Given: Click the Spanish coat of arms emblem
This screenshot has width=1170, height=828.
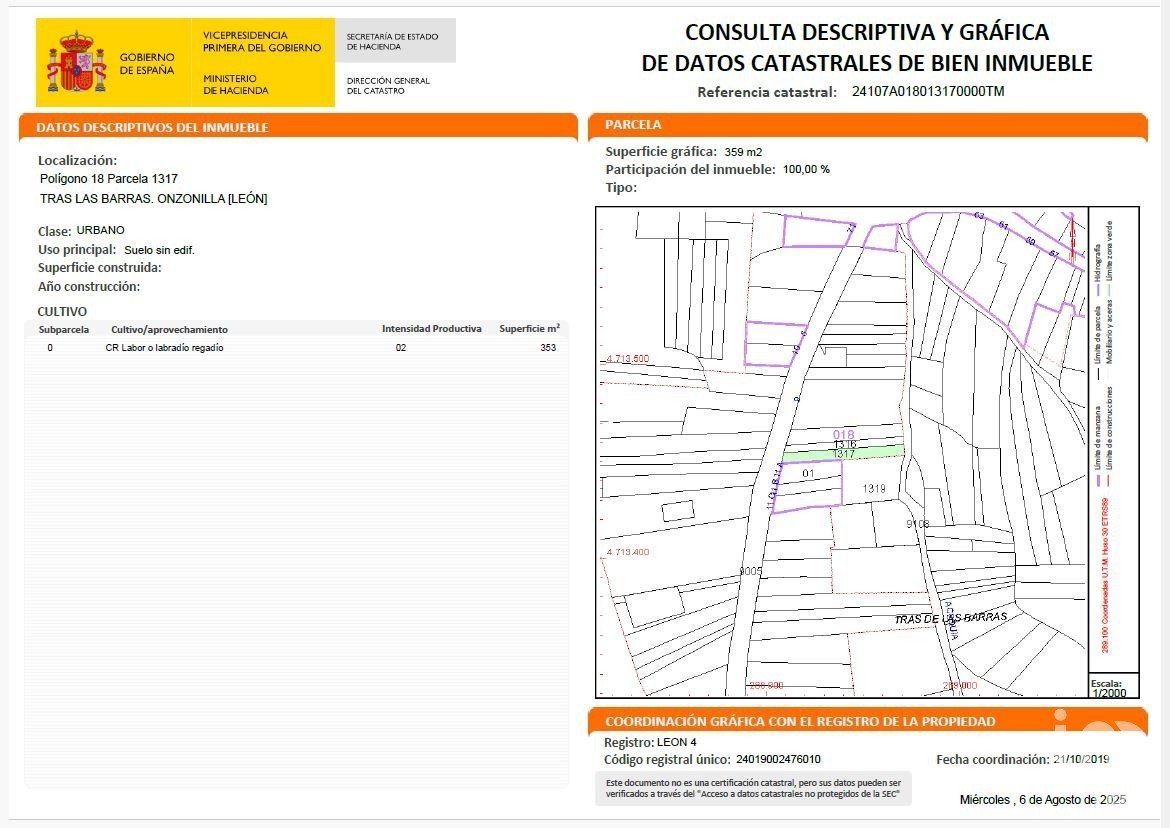Looking at the screenshot, I should (76, 62).
